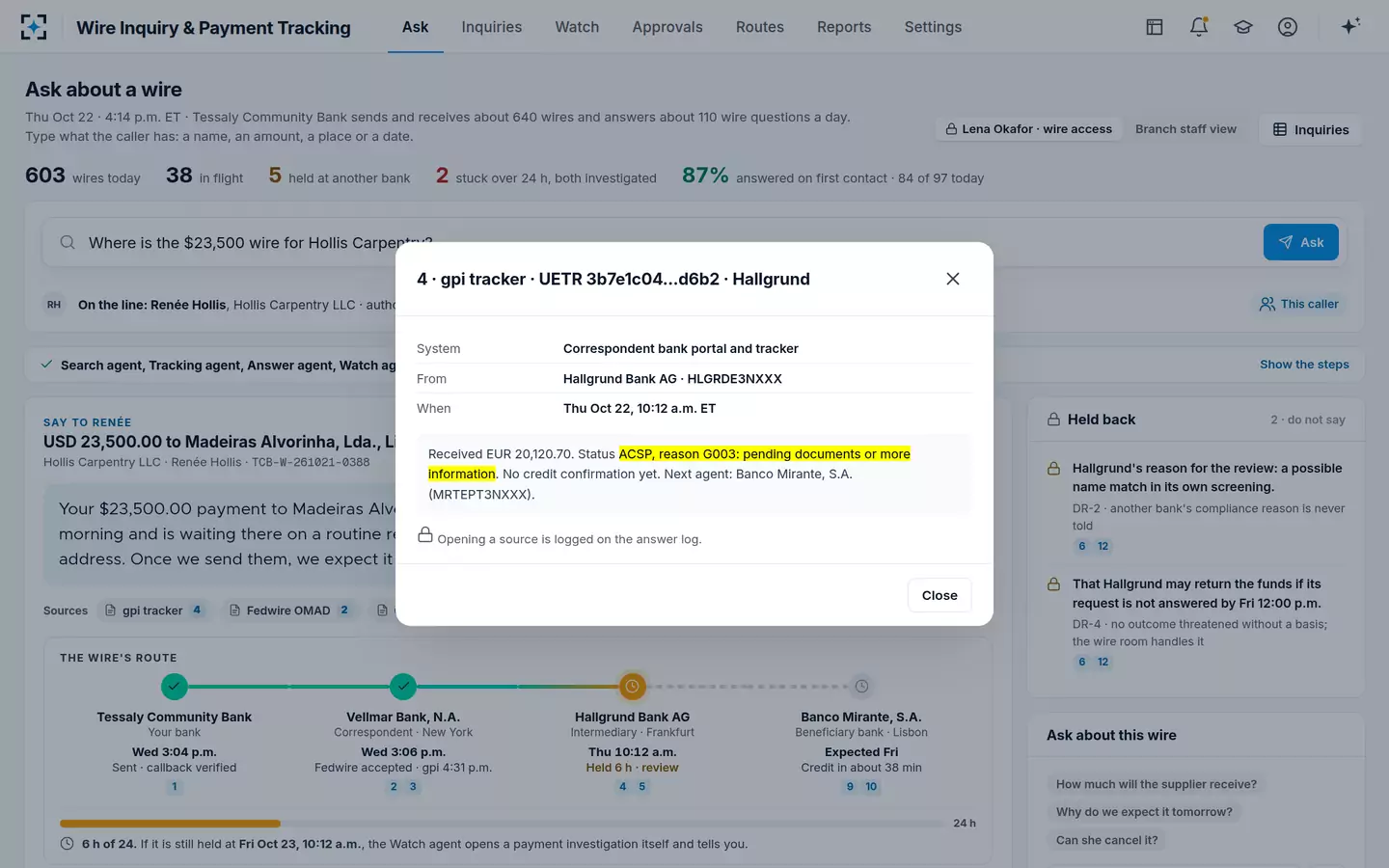1389x868 pixels.
Task: Switch to the Inquiries tab
Action: [x=492, y=27]
